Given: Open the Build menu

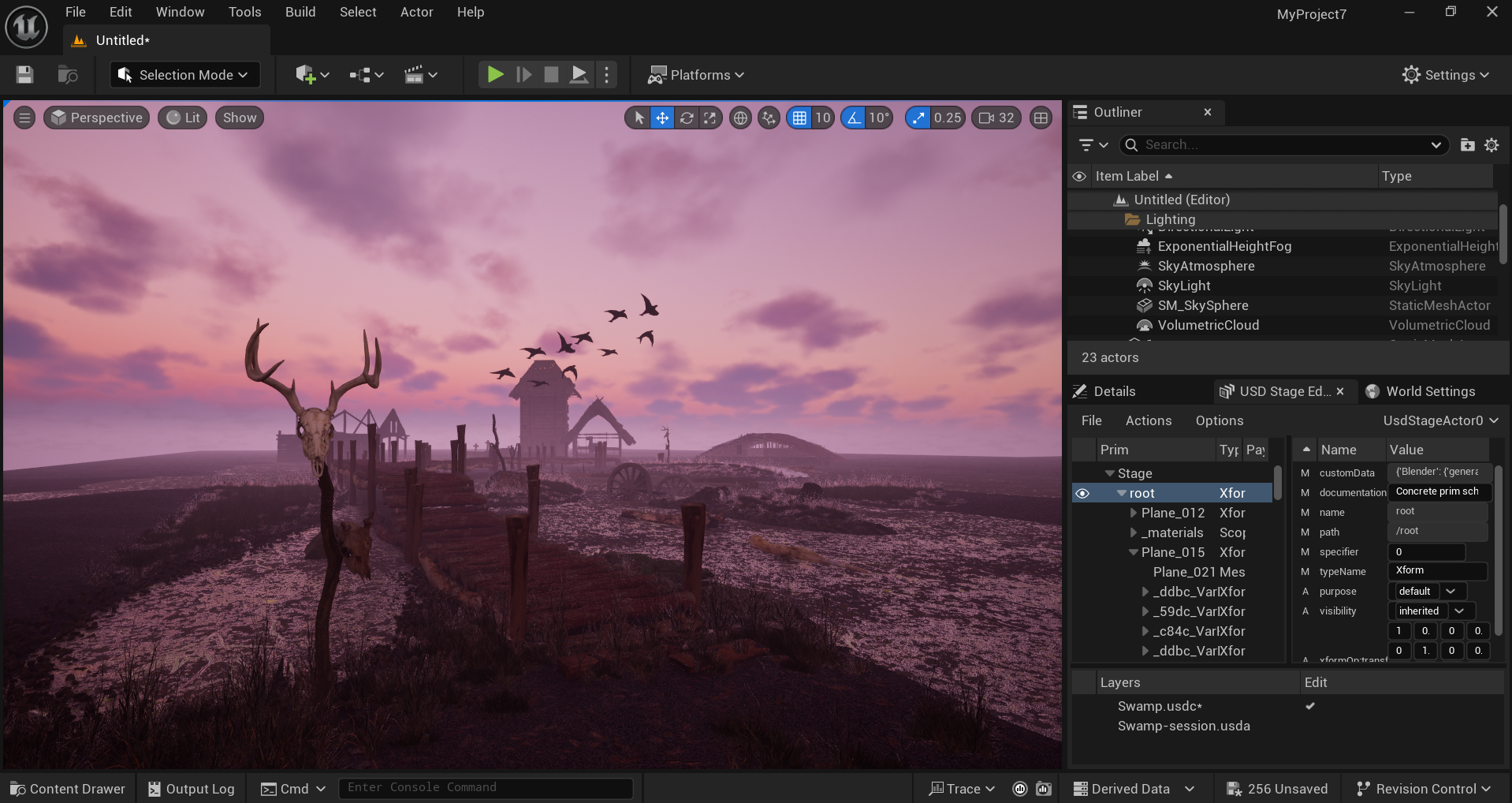Looking at the screenshot, I should [x=300, y=12].
